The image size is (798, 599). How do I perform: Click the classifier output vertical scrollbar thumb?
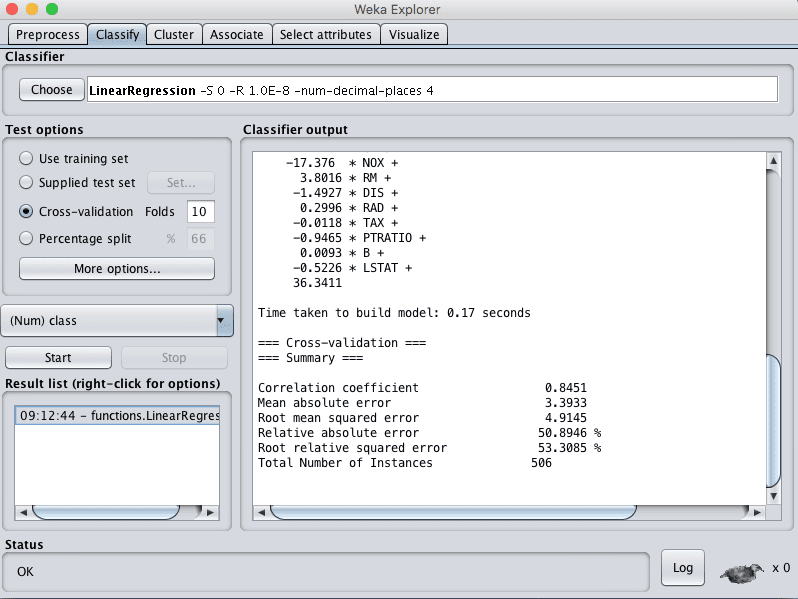click(x=773, y=421)
